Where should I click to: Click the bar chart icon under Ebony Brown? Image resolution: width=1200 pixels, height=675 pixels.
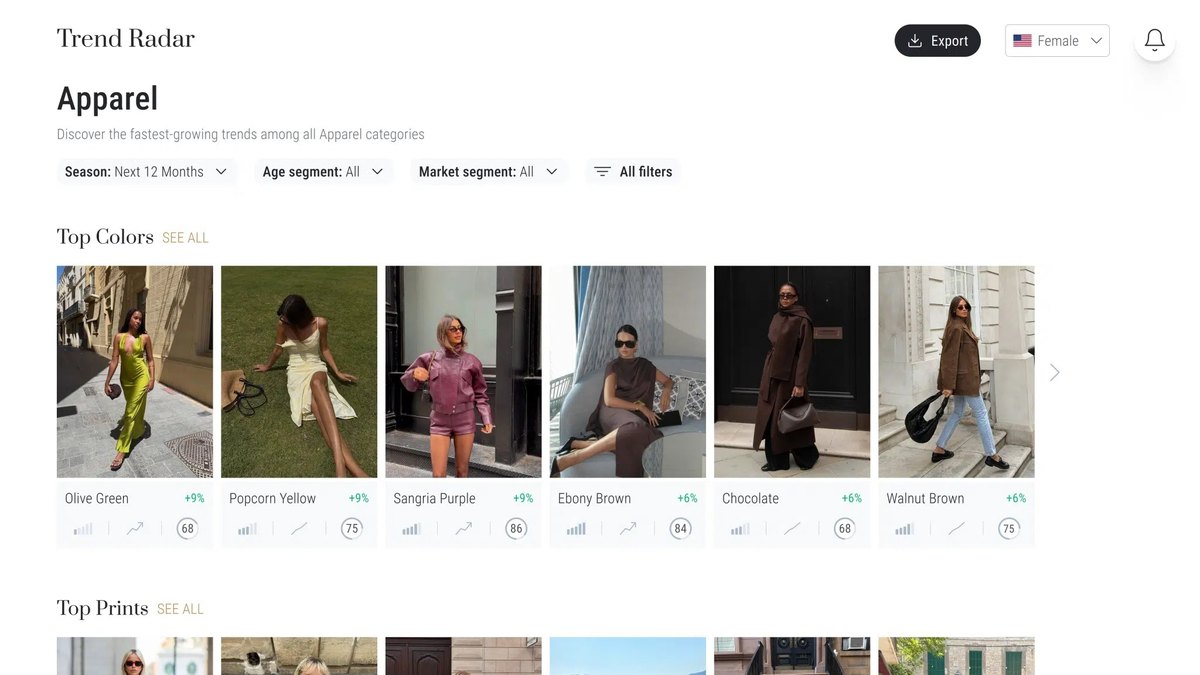coord(576,529)
